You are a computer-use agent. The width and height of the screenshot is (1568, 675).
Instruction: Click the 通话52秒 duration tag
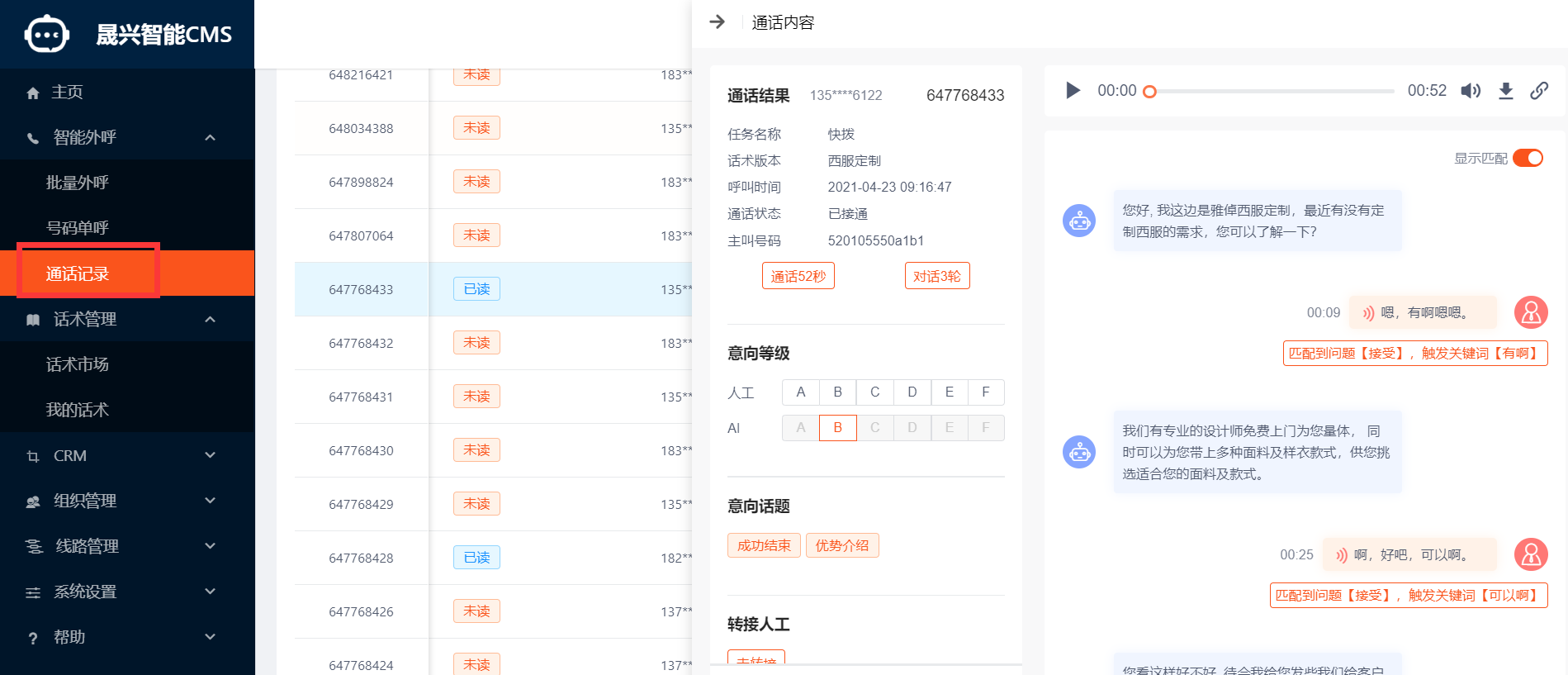pos(798,276)
